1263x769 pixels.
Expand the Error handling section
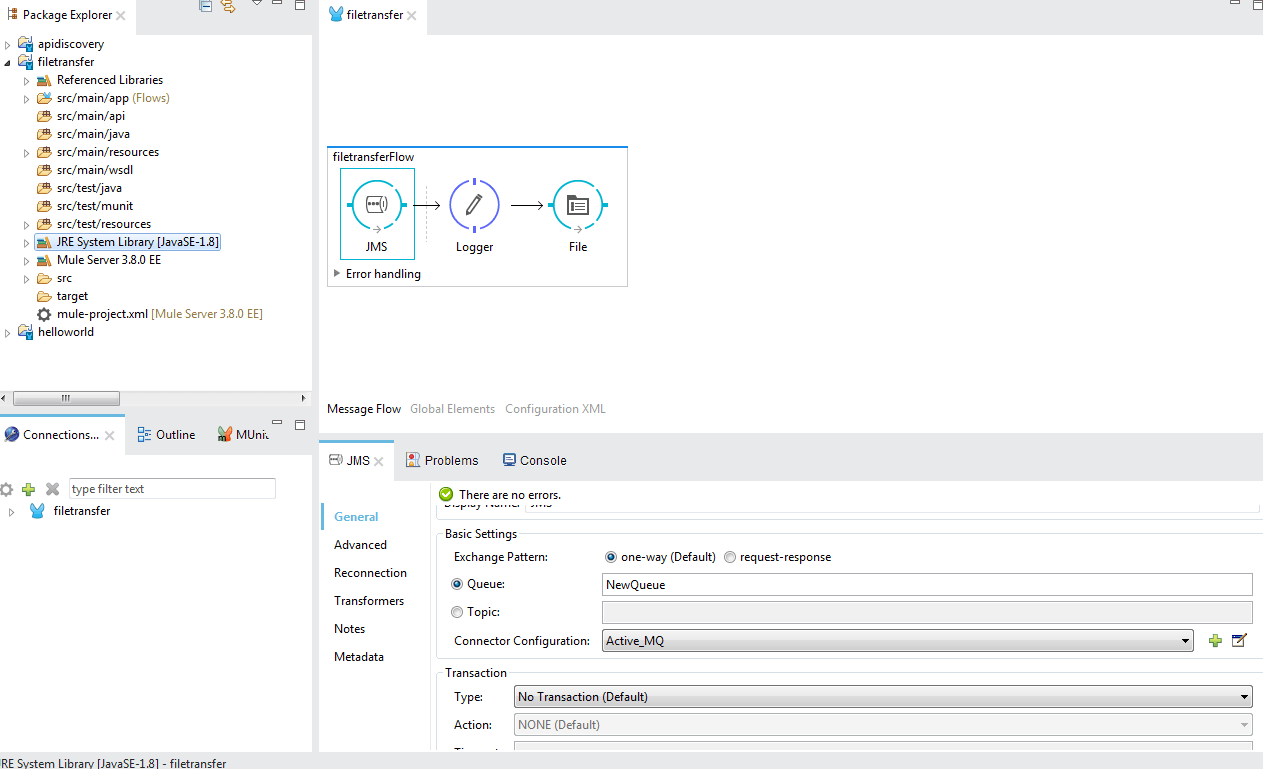pyautogui.click(x=337, y=273)
